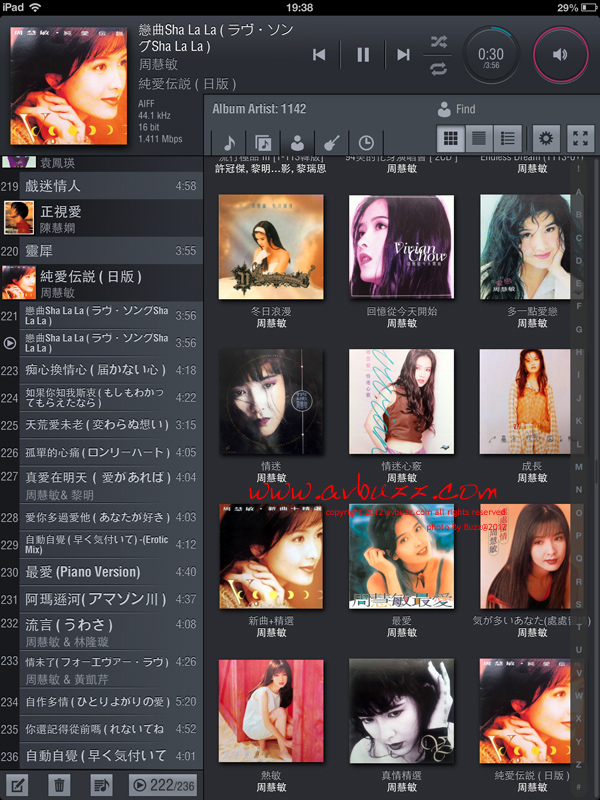Open the songs tab with music note icon

(x=231, y=142)
